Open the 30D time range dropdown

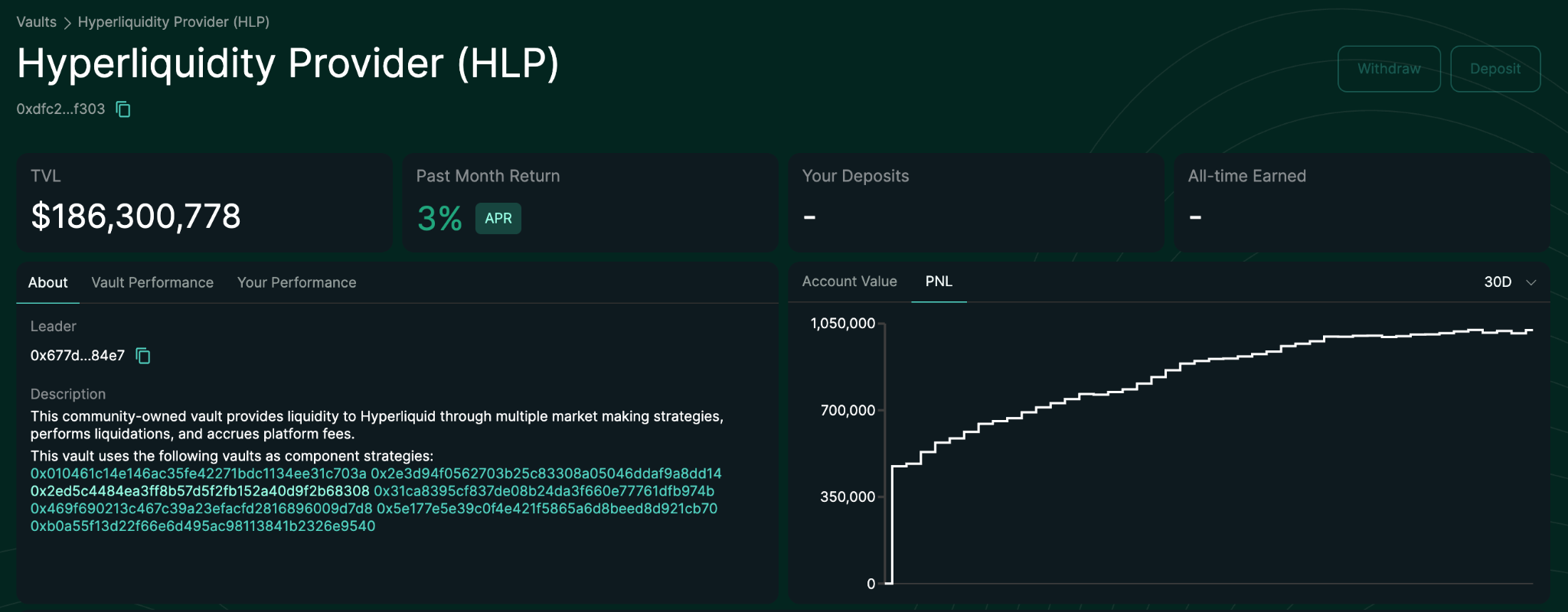click(x=1510, y=282)
